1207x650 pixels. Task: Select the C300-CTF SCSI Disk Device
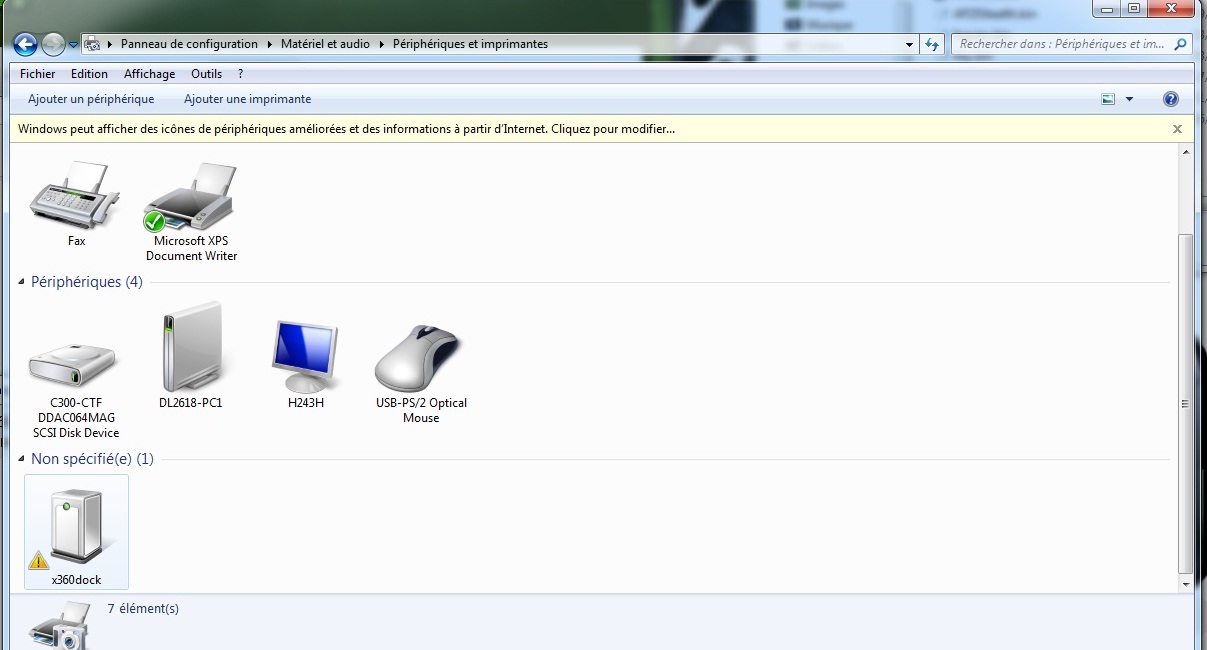click(76, 389)
